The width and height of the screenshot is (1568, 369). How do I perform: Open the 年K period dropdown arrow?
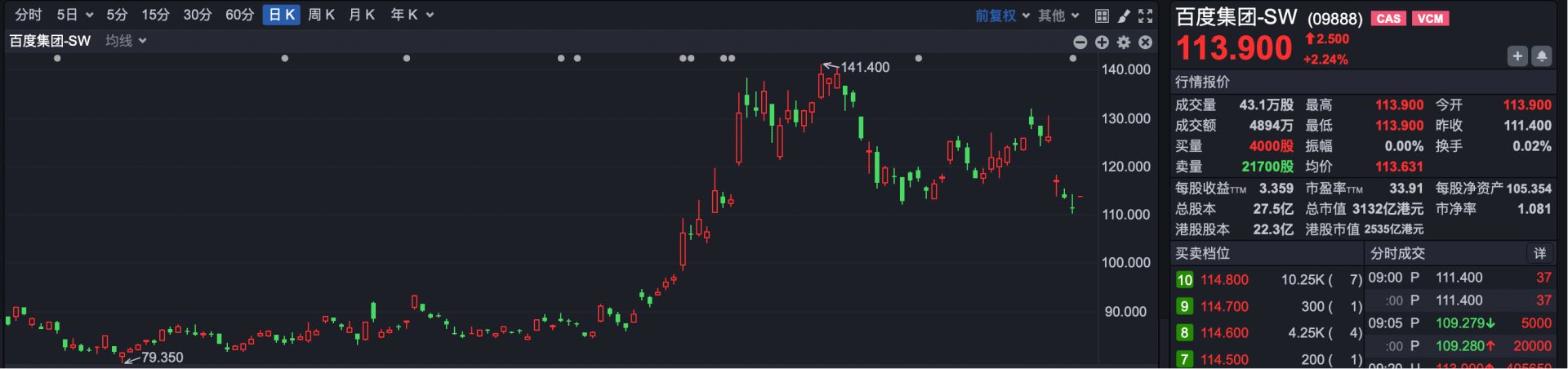[x=430, y=16]
